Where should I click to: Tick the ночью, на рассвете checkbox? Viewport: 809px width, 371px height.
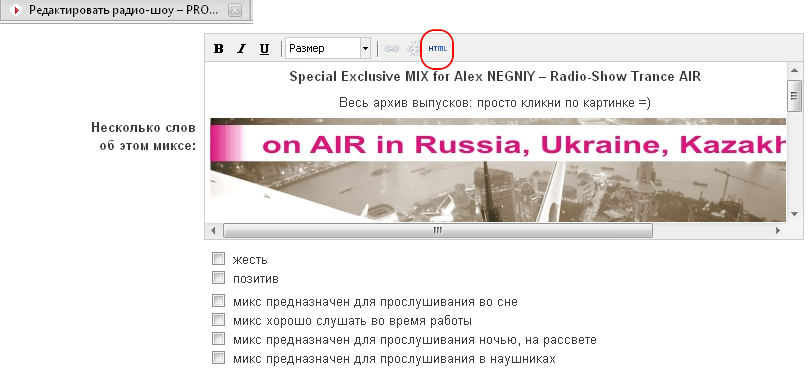(219, 339)
